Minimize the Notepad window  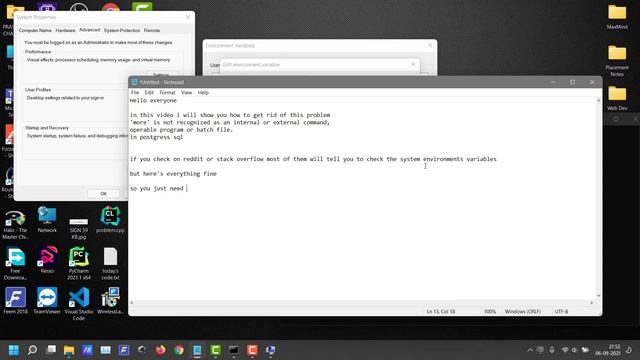point(553,82)
